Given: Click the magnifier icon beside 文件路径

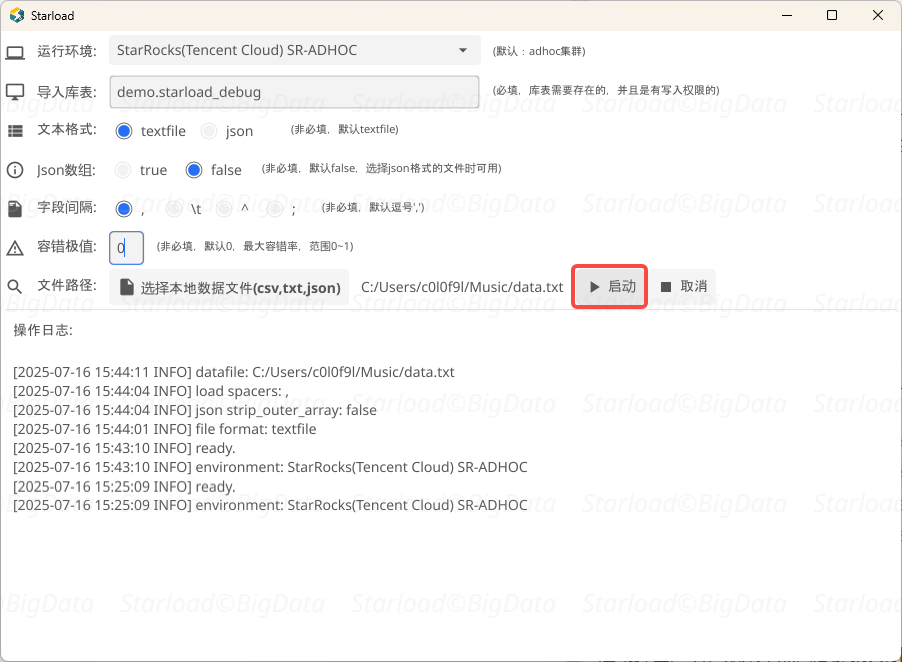Looking at the screenshot, I should [14, 286].
